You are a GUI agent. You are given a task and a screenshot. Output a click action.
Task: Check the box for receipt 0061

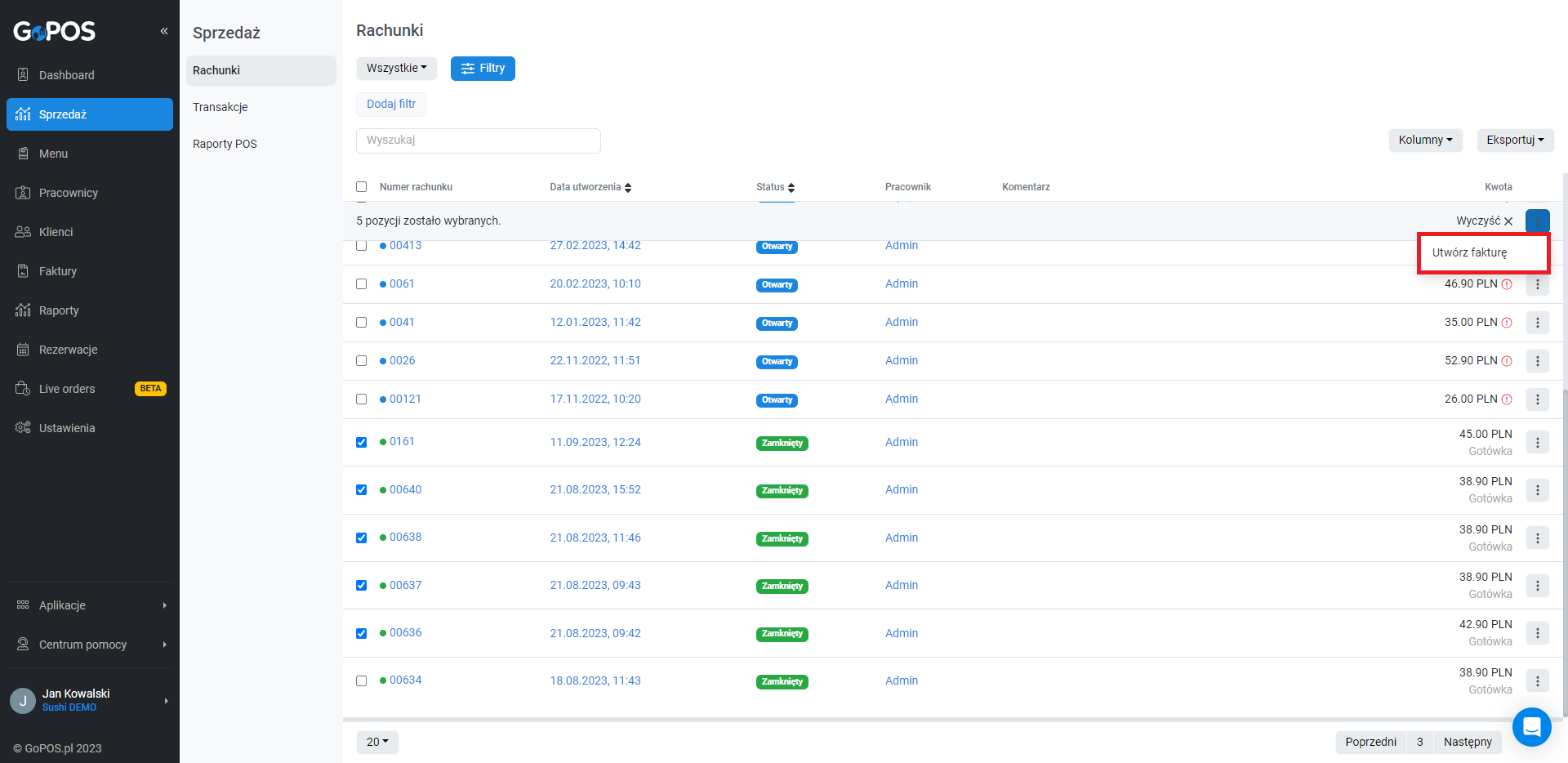pos(362,284)
